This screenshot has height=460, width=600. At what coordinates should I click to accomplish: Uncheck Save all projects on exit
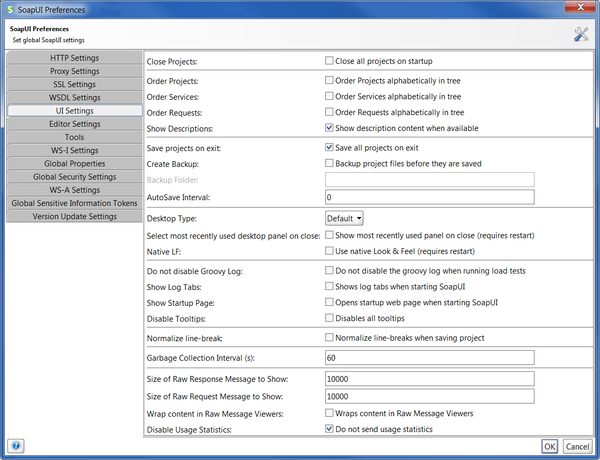(x=330, y=147)
